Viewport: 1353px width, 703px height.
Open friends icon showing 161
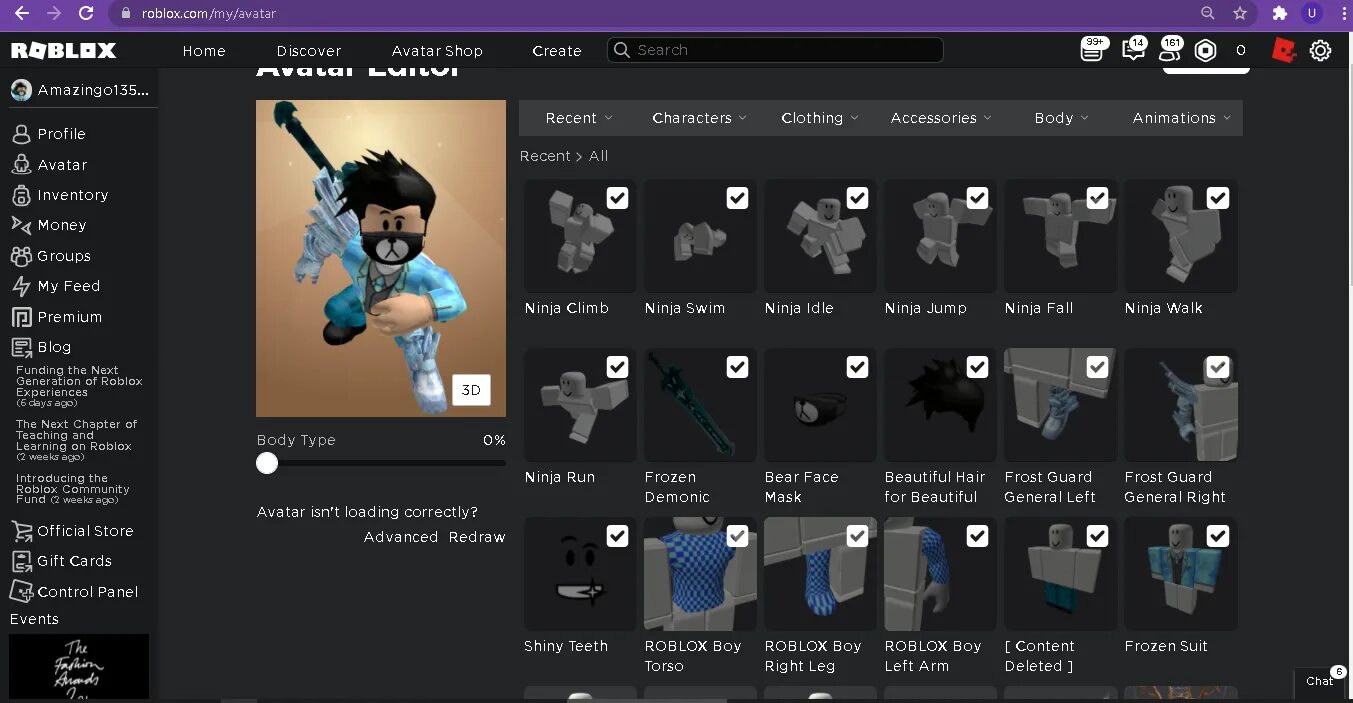1170,49
